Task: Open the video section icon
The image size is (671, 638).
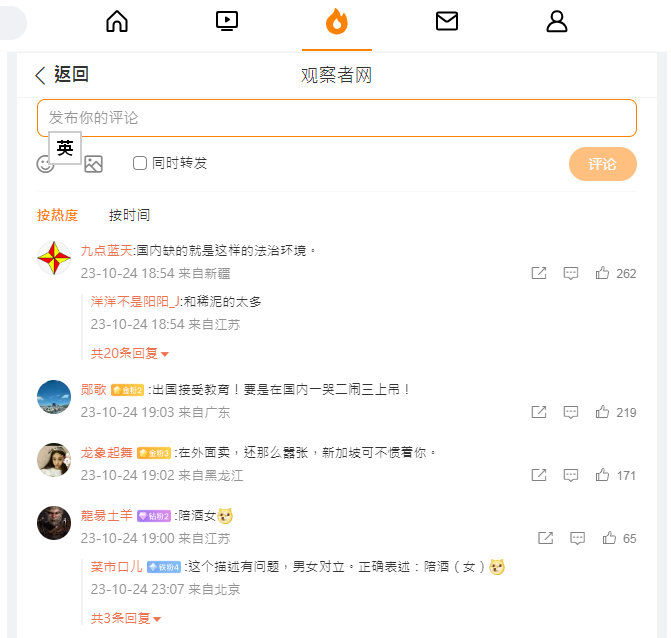Action: click(x=227, y=21)
